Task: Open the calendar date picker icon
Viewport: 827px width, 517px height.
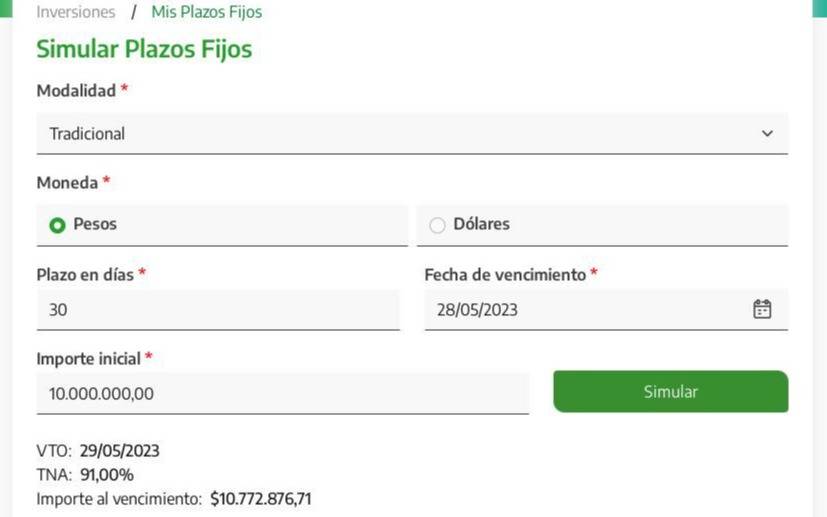Action: pos(762,309)
